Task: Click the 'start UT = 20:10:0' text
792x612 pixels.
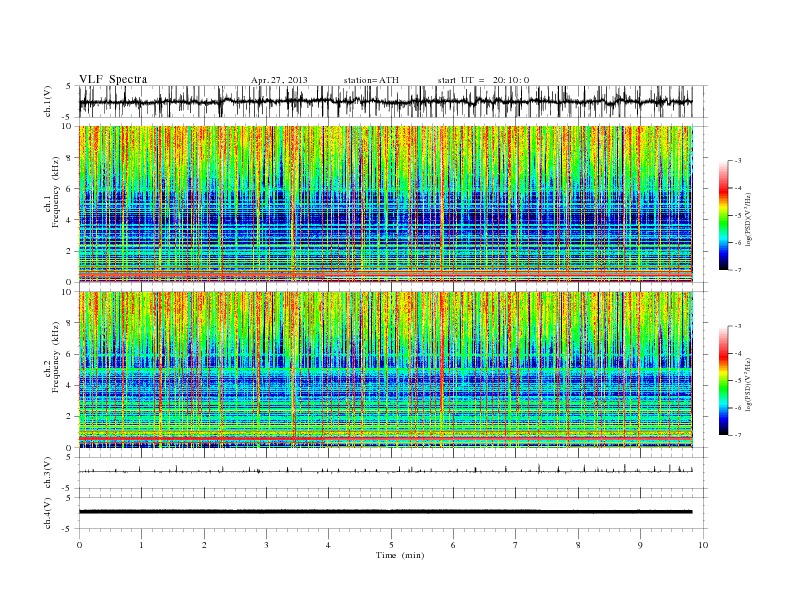Action: [x=483, y=80]
